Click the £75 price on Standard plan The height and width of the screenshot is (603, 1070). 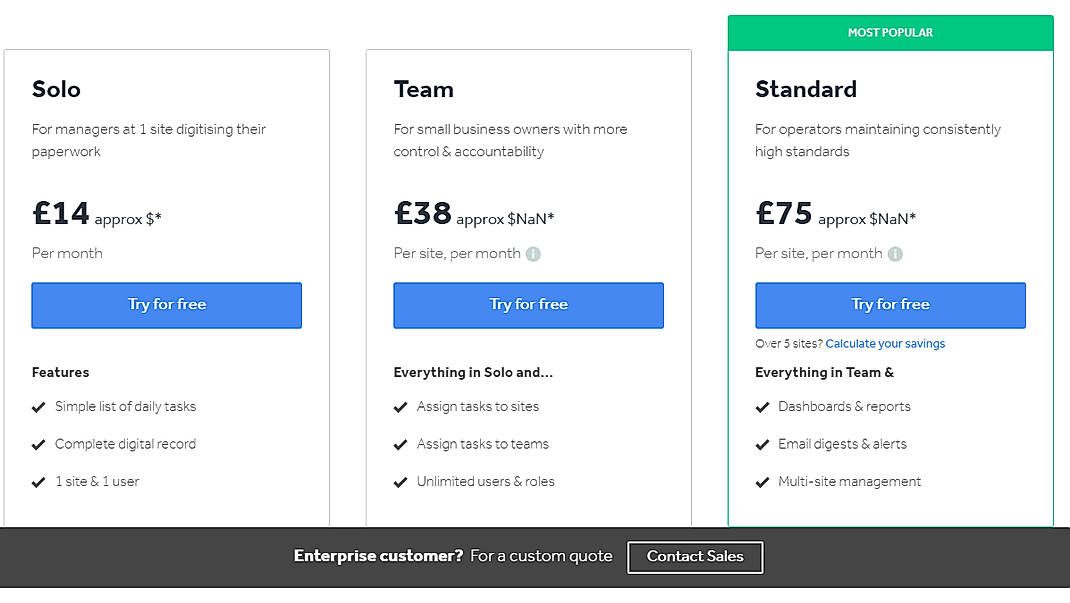click(784, 213)
